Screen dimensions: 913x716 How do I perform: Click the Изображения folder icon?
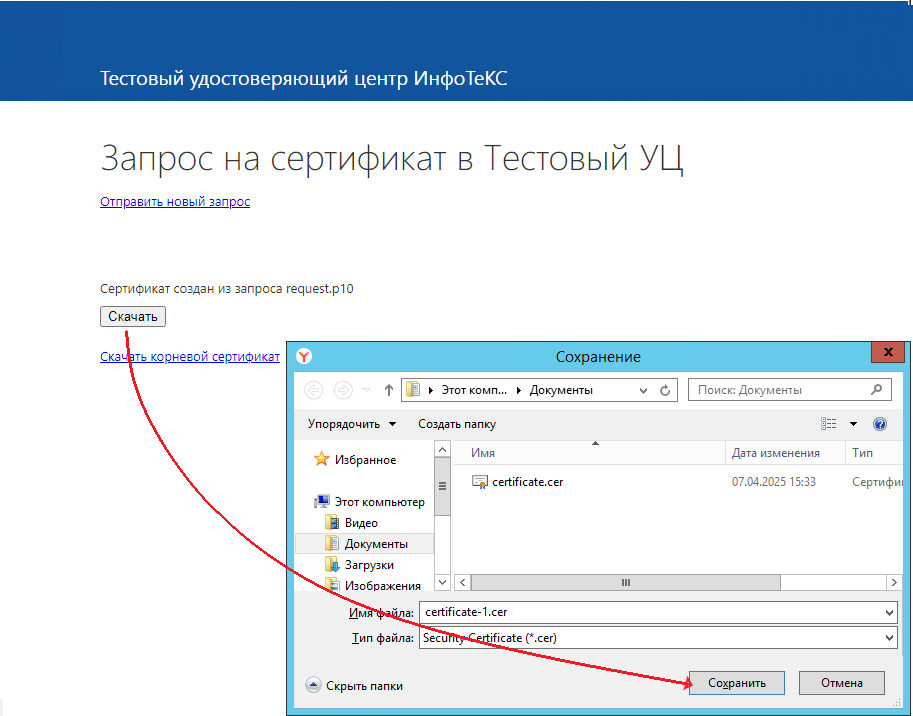[332, 584]
